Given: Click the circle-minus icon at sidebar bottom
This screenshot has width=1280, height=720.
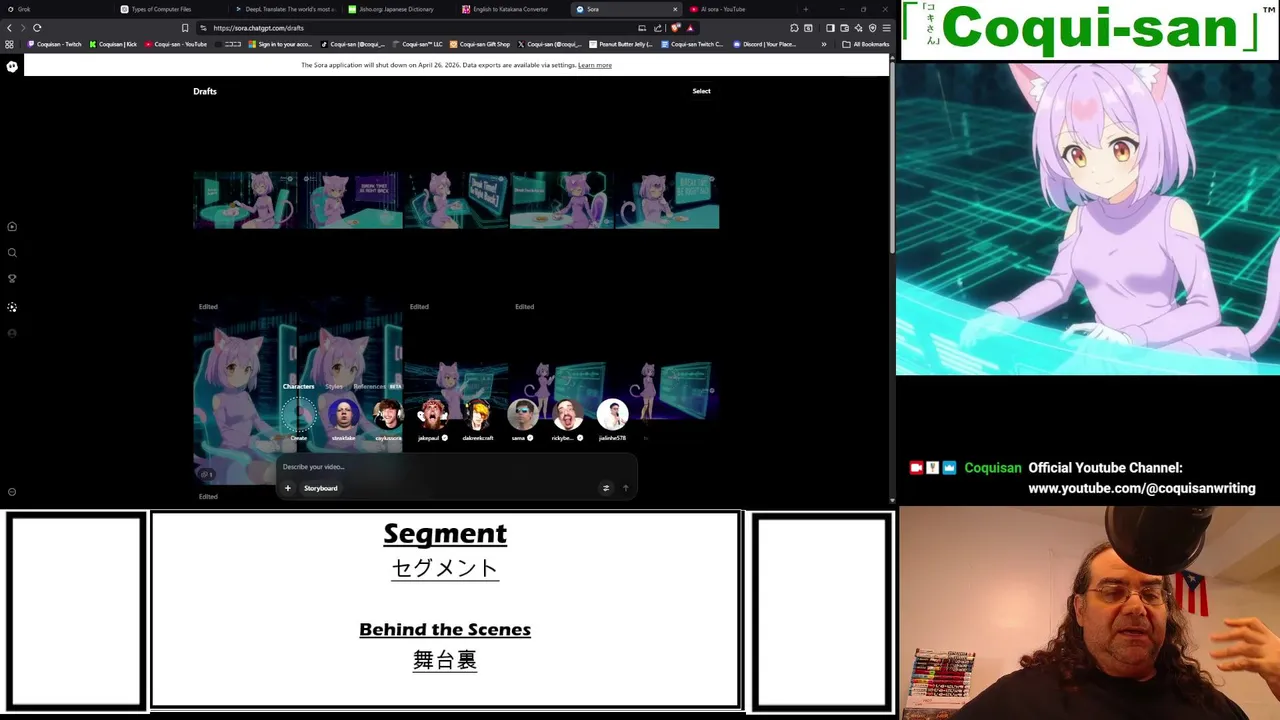Looking at the screenshot, I should click(12, 492).
